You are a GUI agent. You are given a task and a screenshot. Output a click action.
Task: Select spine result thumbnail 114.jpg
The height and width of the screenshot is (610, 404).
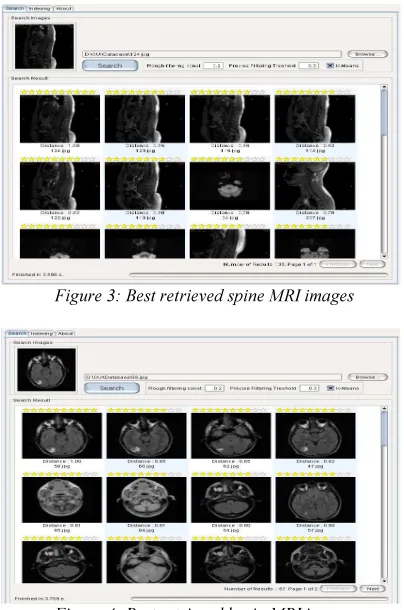pyautogui.click(x=315, y=119)
